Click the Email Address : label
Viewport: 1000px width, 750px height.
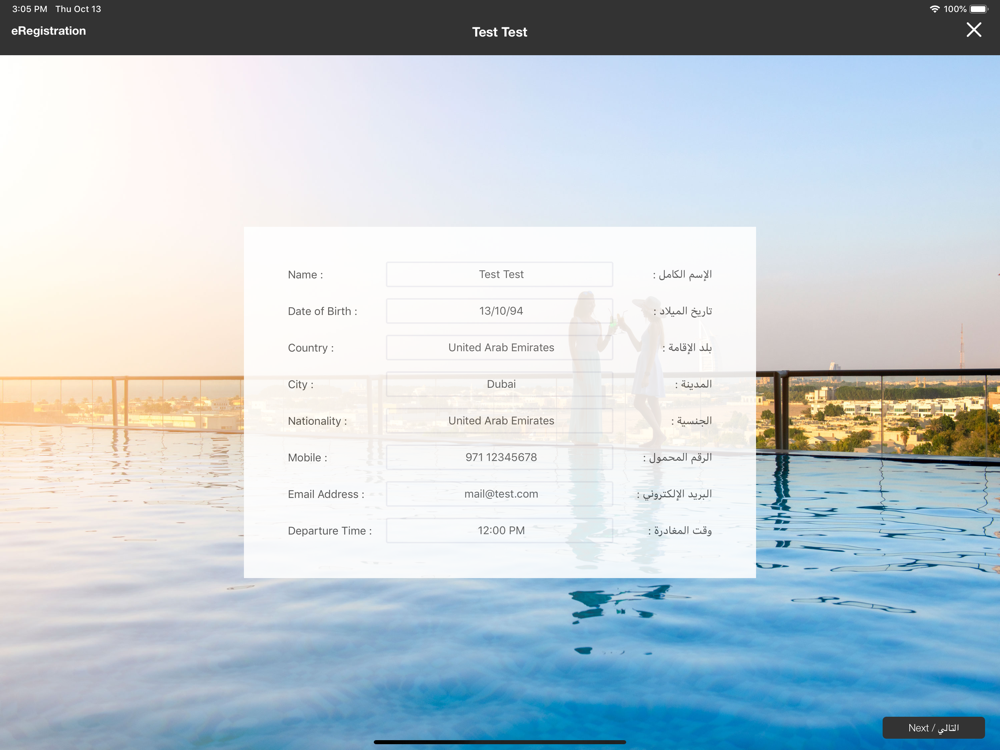click(x=326, y=494)
